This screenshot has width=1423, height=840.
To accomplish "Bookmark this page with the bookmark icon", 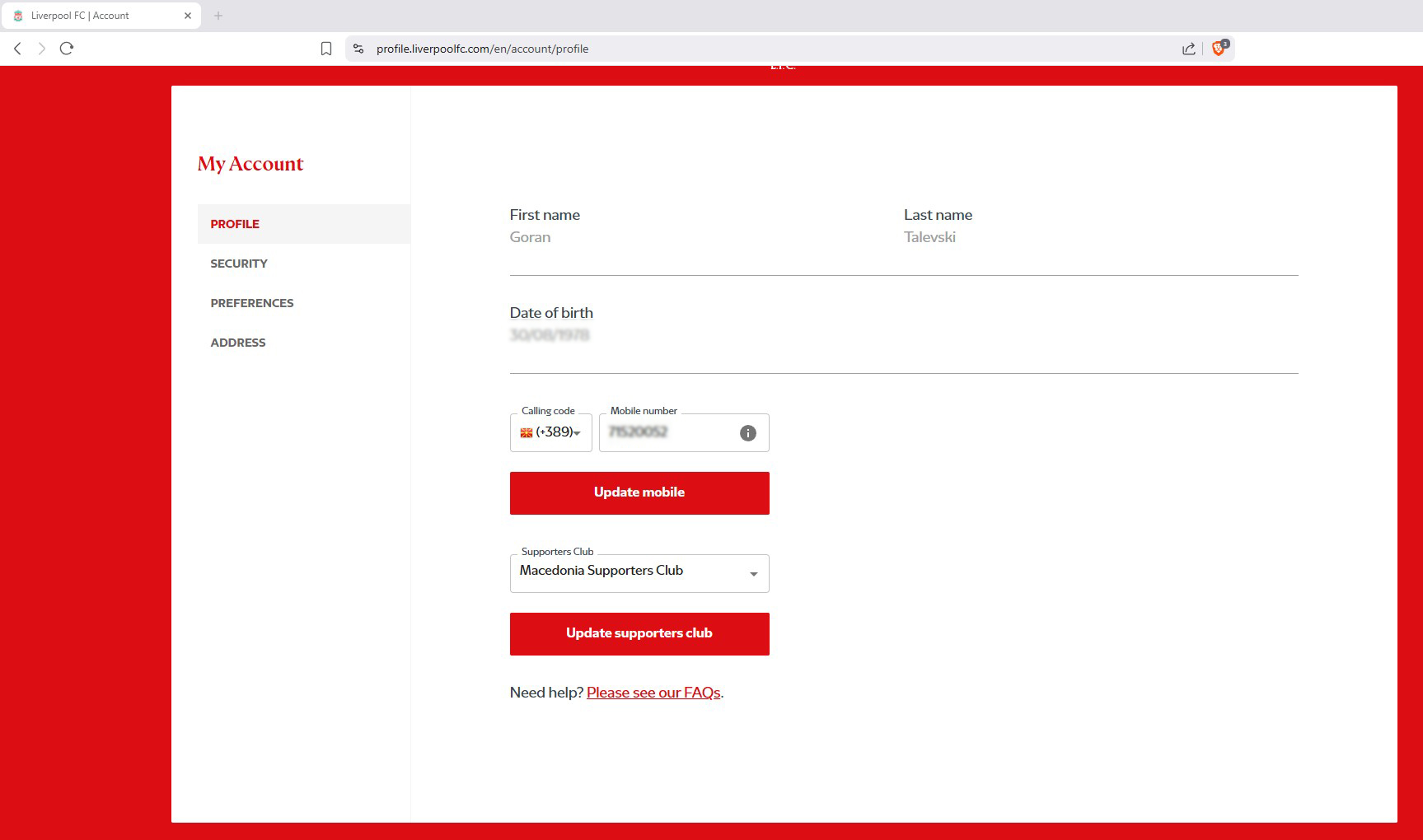I will pos(326,49).
